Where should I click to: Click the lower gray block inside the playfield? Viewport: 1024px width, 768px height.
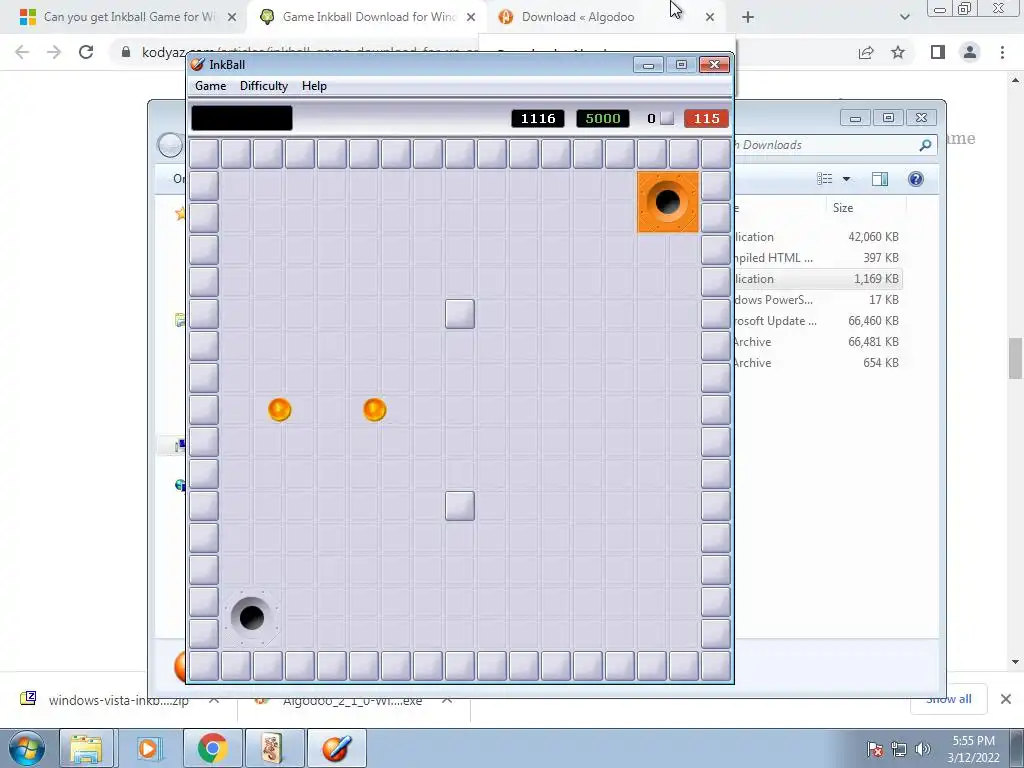[460, 506]
